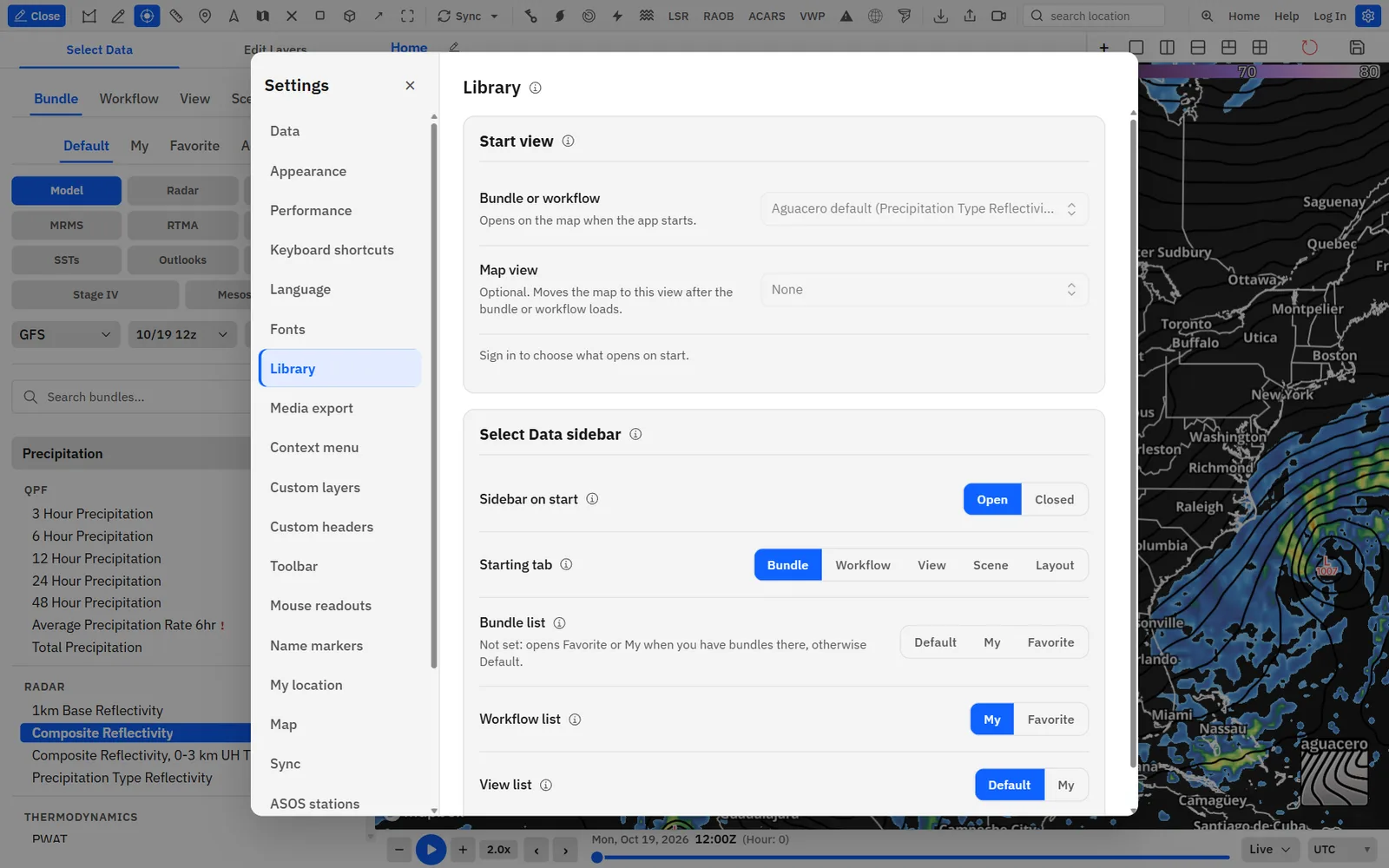Screen dimensions: 1389x868
Task: Click the upload share icon
Action: point(970,16)
